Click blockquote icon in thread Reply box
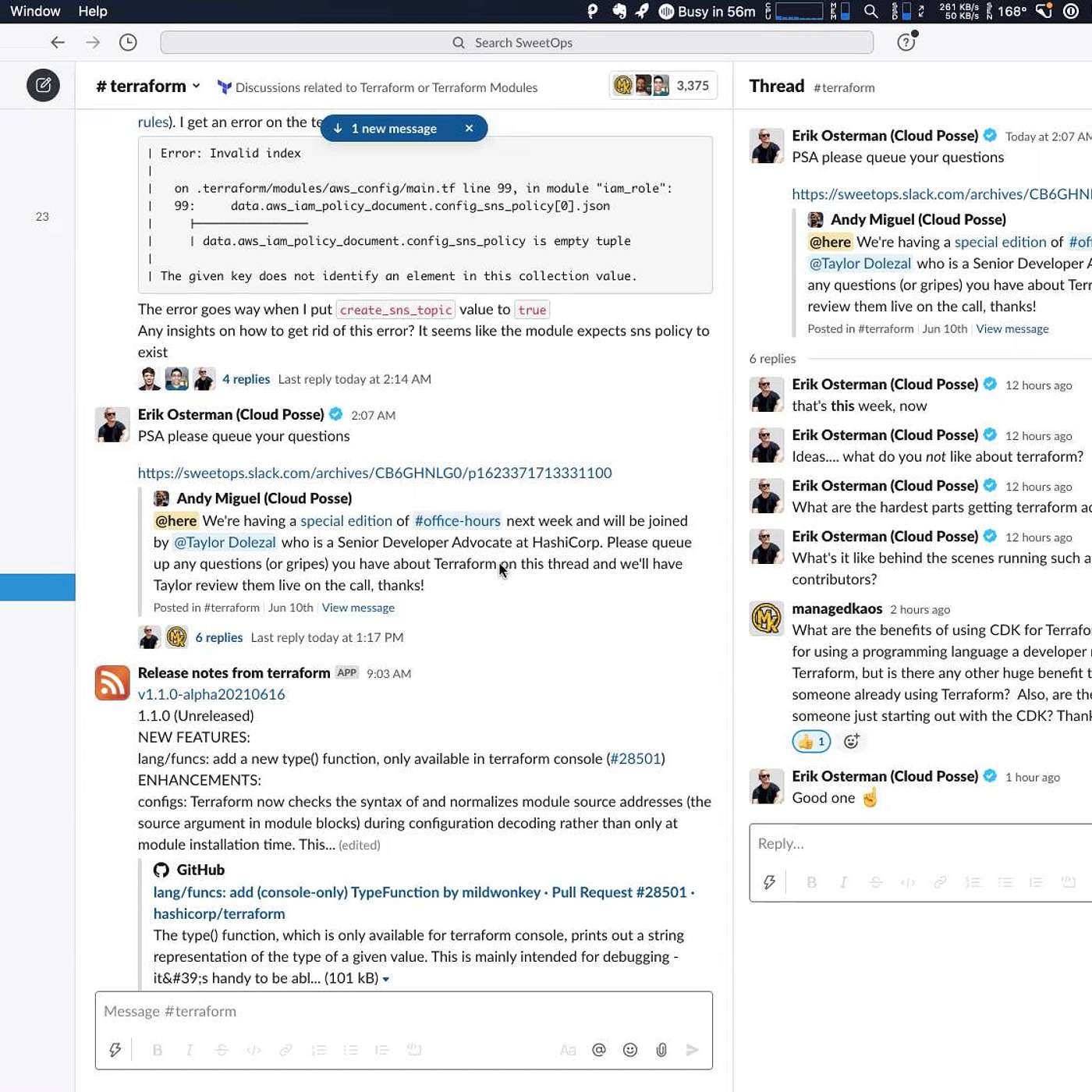Viewport: 1092px width, 1092px height. click(x=1036, y=882)
